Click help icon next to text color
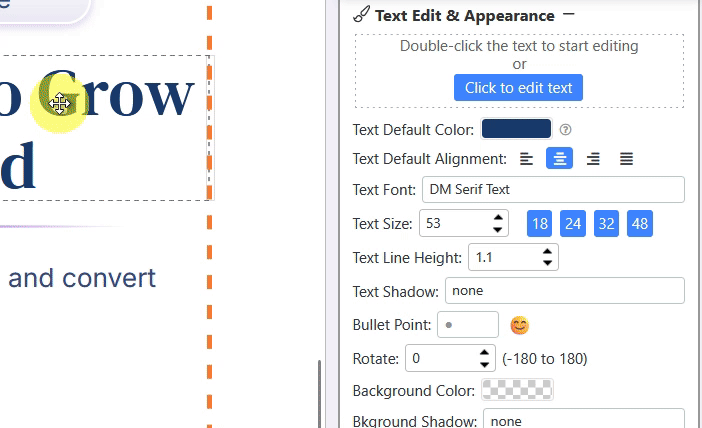 [566, 129]
